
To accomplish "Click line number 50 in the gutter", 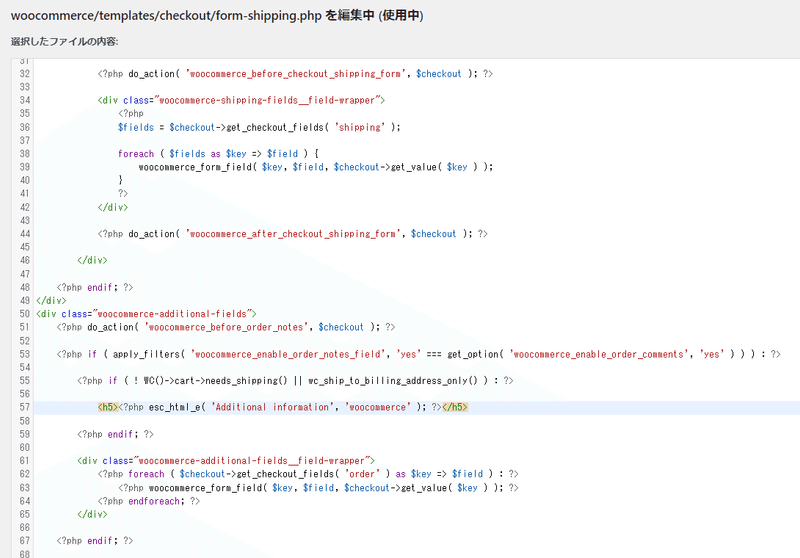I will (x=24, y=314).
